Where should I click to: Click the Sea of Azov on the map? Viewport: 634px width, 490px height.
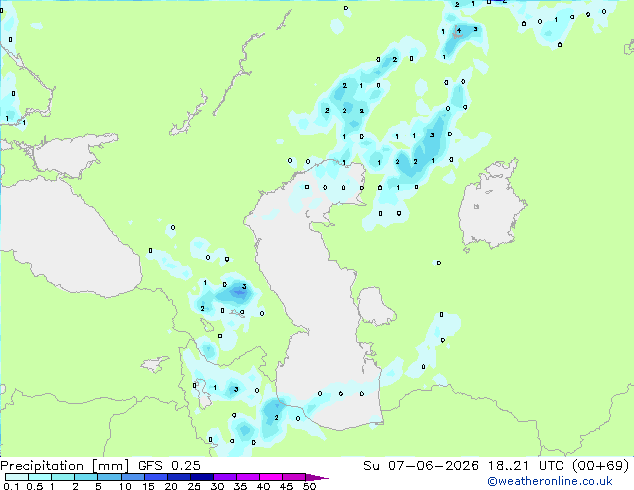click(x=69, y=156)
